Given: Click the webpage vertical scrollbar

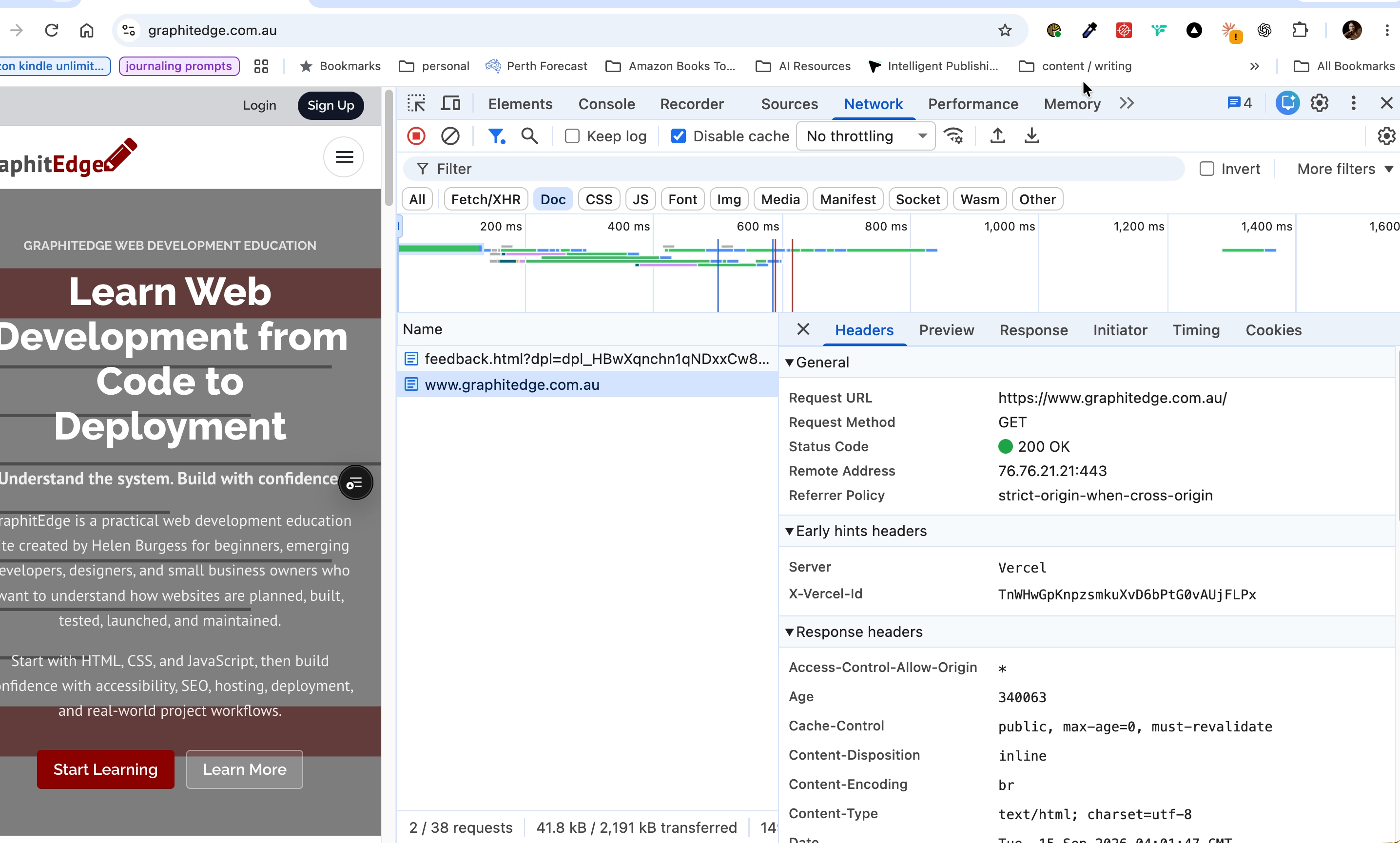Looking at the screenshot, I should coord(389,148).
